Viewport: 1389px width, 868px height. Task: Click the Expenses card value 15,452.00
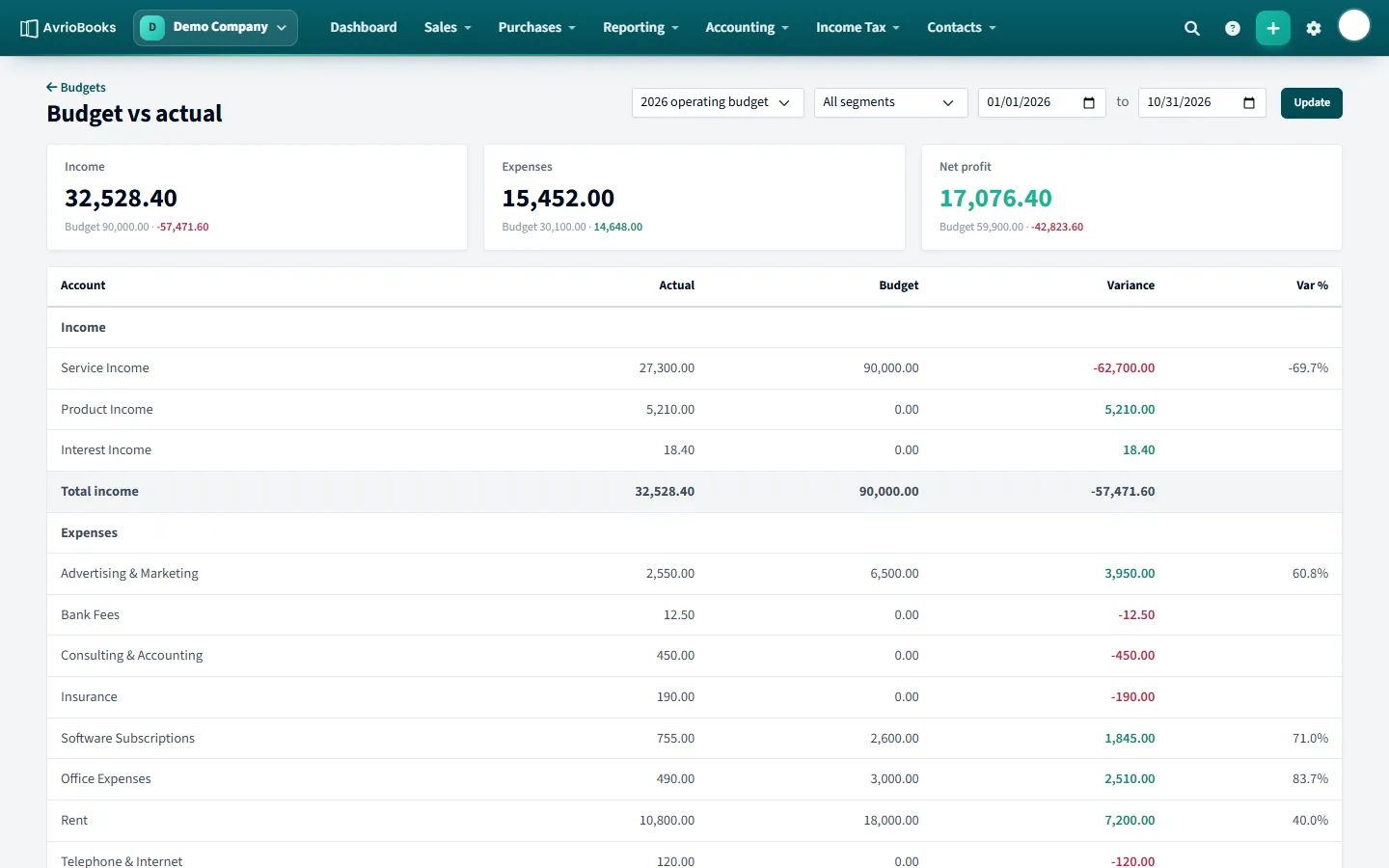pos(558,199)
